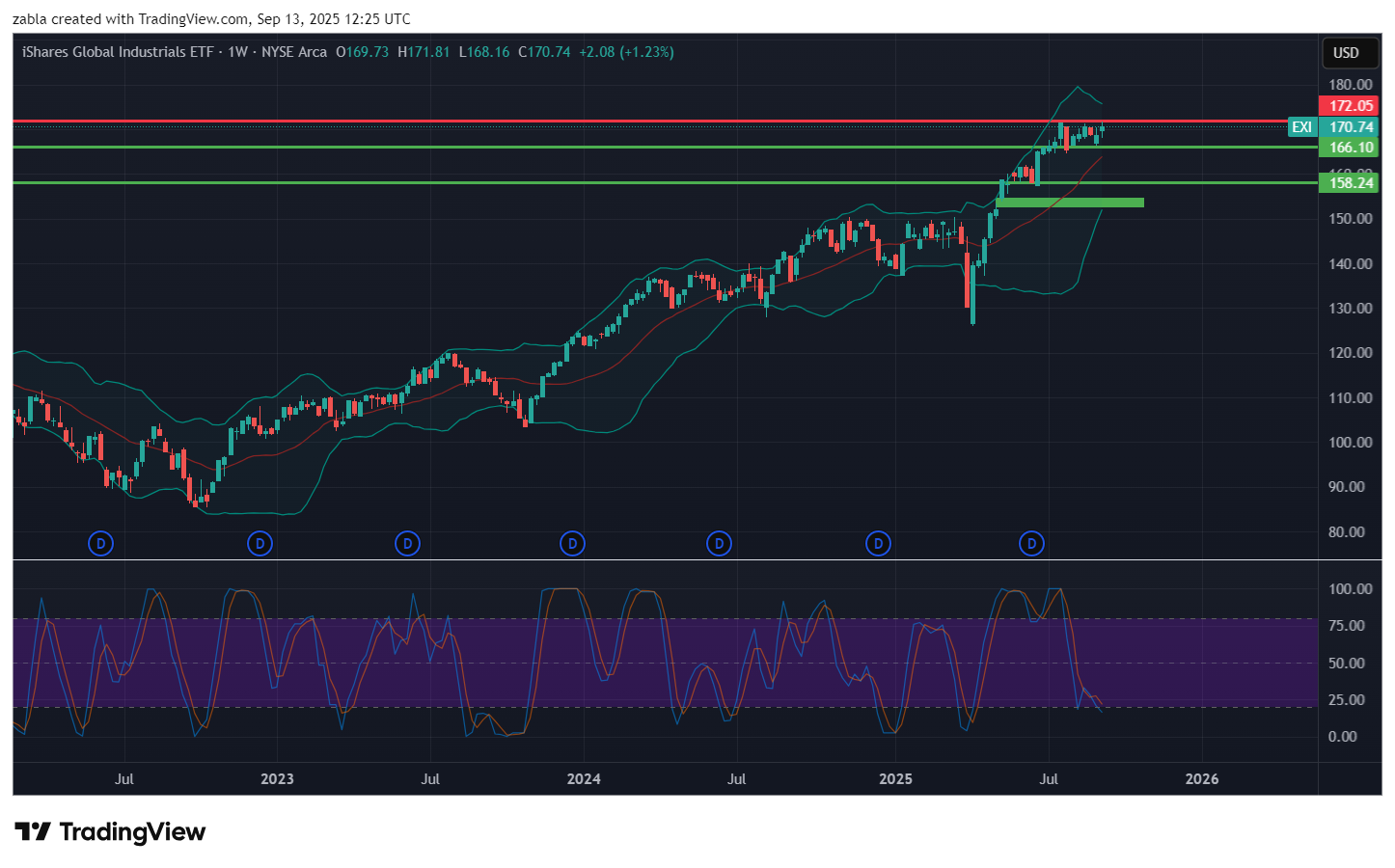Click the EXI symbol tag on price axis

(1301, 127)
